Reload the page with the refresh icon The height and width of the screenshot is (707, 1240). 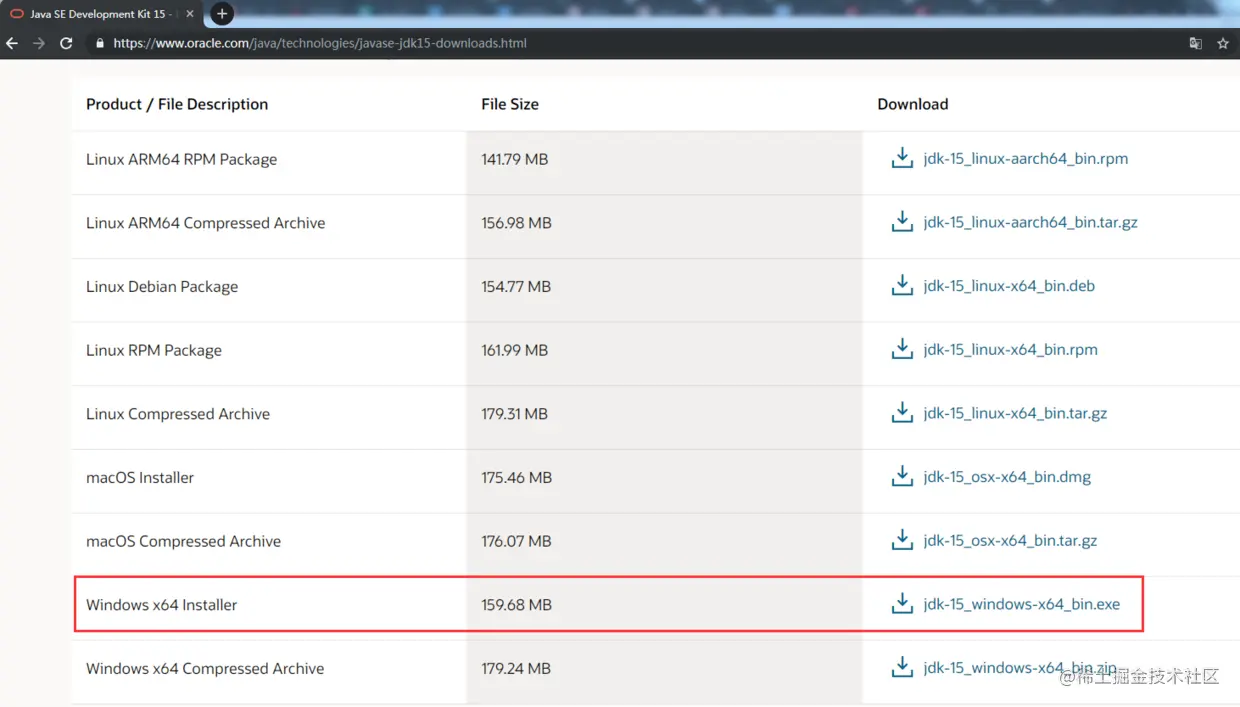coord(66,43)
